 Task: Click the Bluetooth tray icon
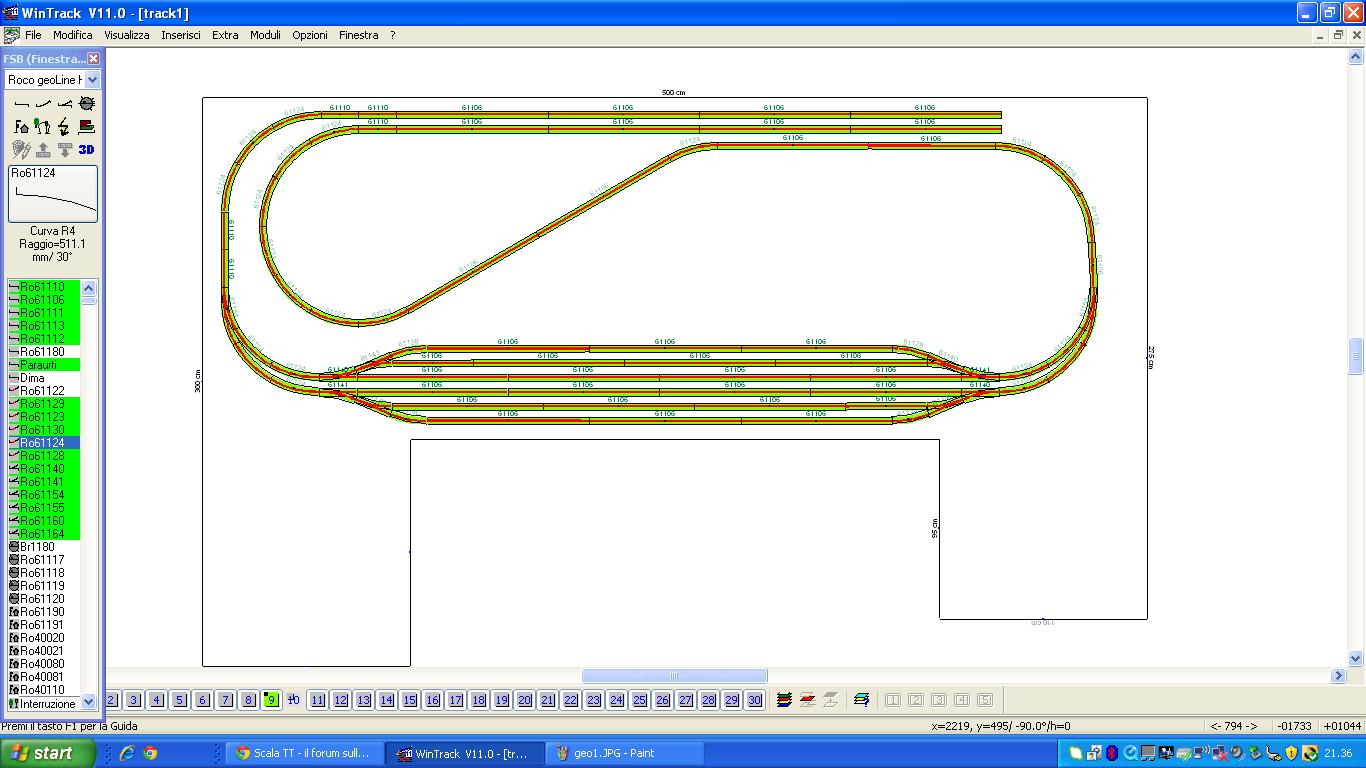(1111, 753)
